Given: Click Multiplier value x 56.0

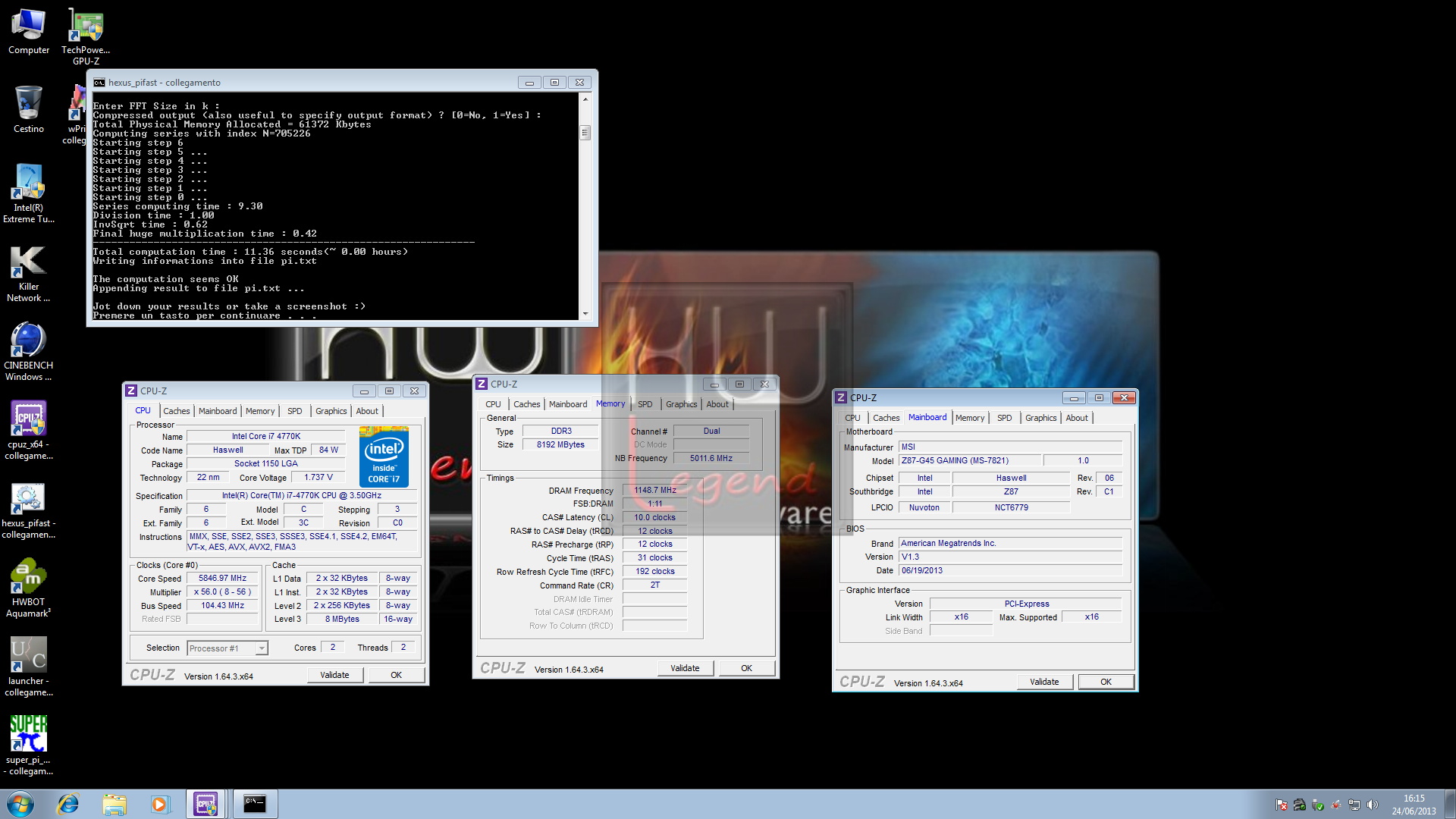Looking at the screenshot, I should [x=223, y=592].
